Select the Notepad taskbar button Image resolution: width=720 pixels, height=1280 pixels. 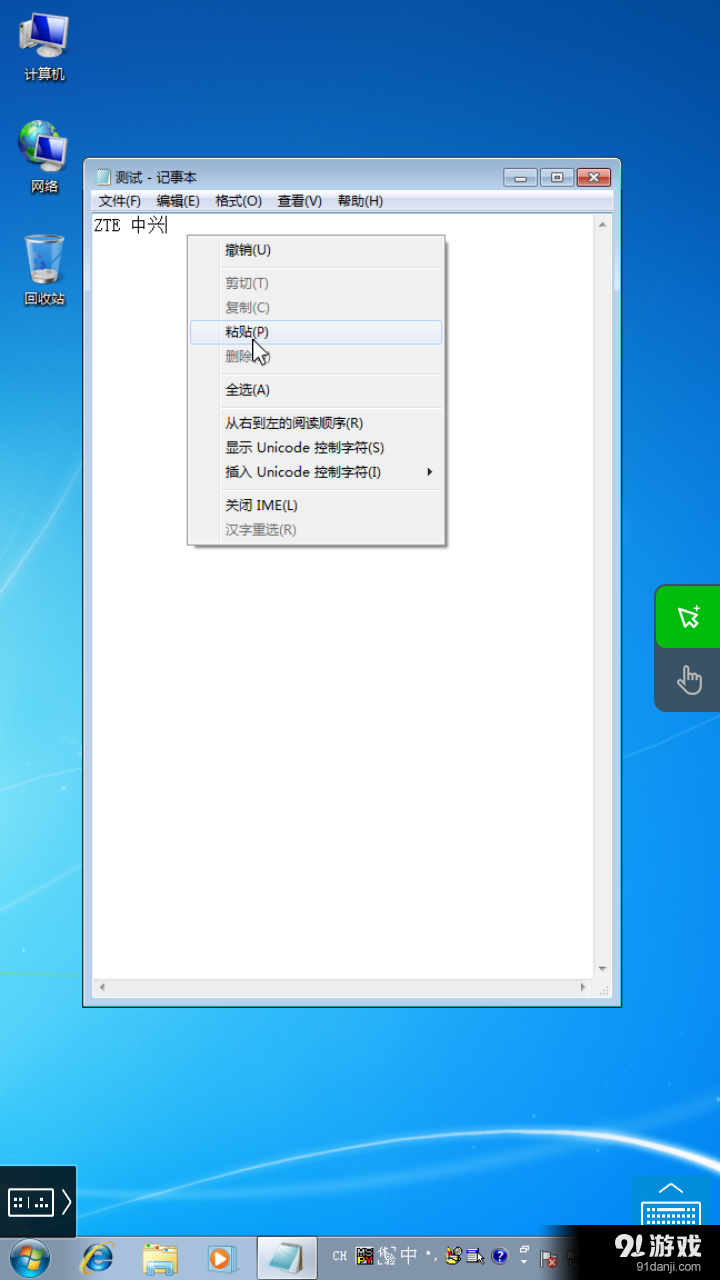pyautogui.click(x=287, y=1258)
